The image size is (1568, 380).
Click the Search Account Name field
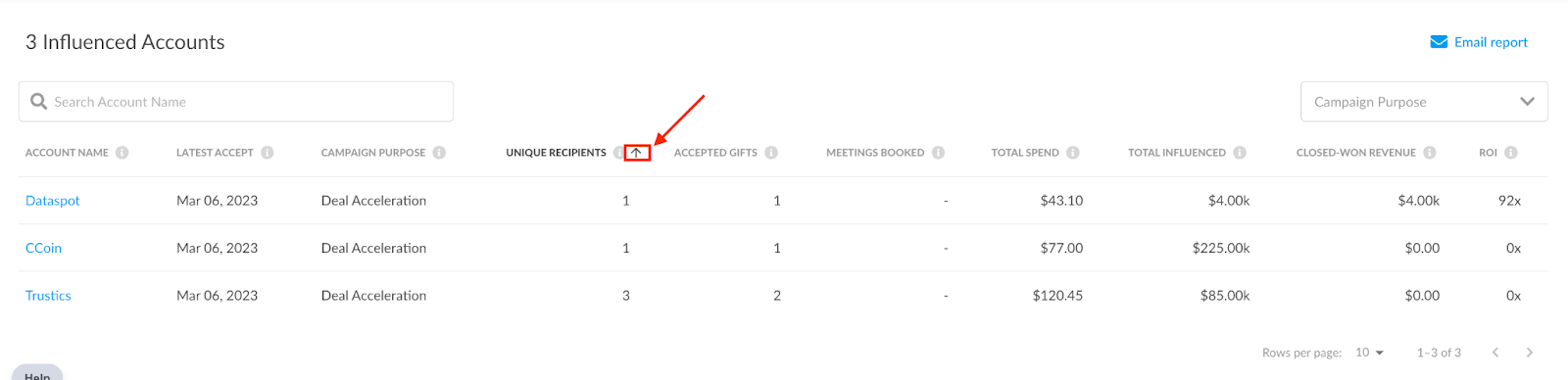[x=236, y=102]
